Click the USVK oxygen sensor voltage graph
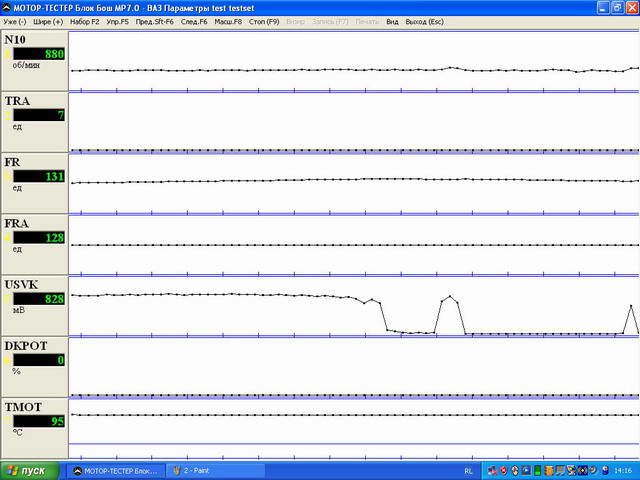640x480 pixels. 354,306
